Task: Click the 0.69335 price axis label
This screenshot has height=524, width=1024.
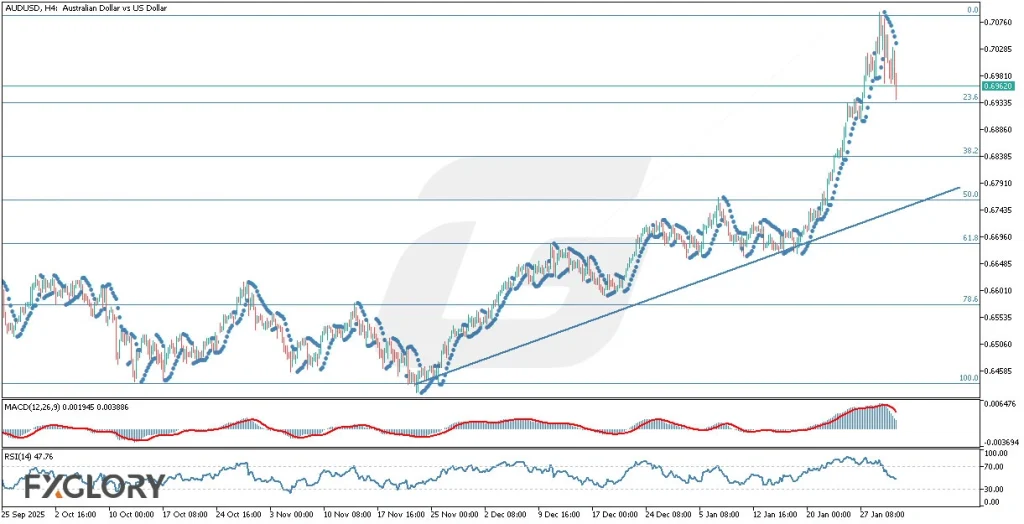Action: tap(1000, 103)
